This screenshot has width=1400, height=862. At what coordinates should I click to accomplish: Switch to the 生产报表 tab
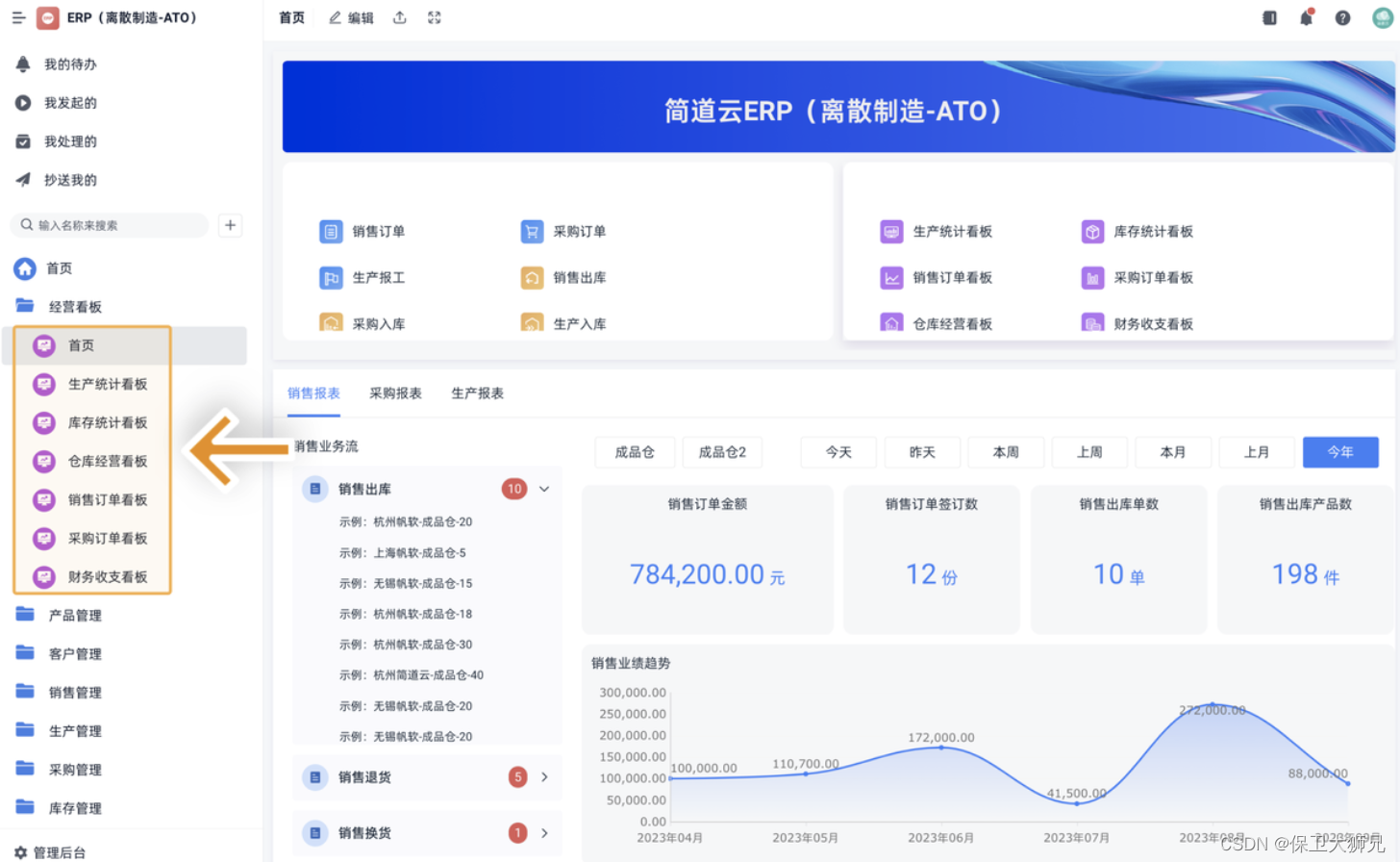(x=477, y=393)
